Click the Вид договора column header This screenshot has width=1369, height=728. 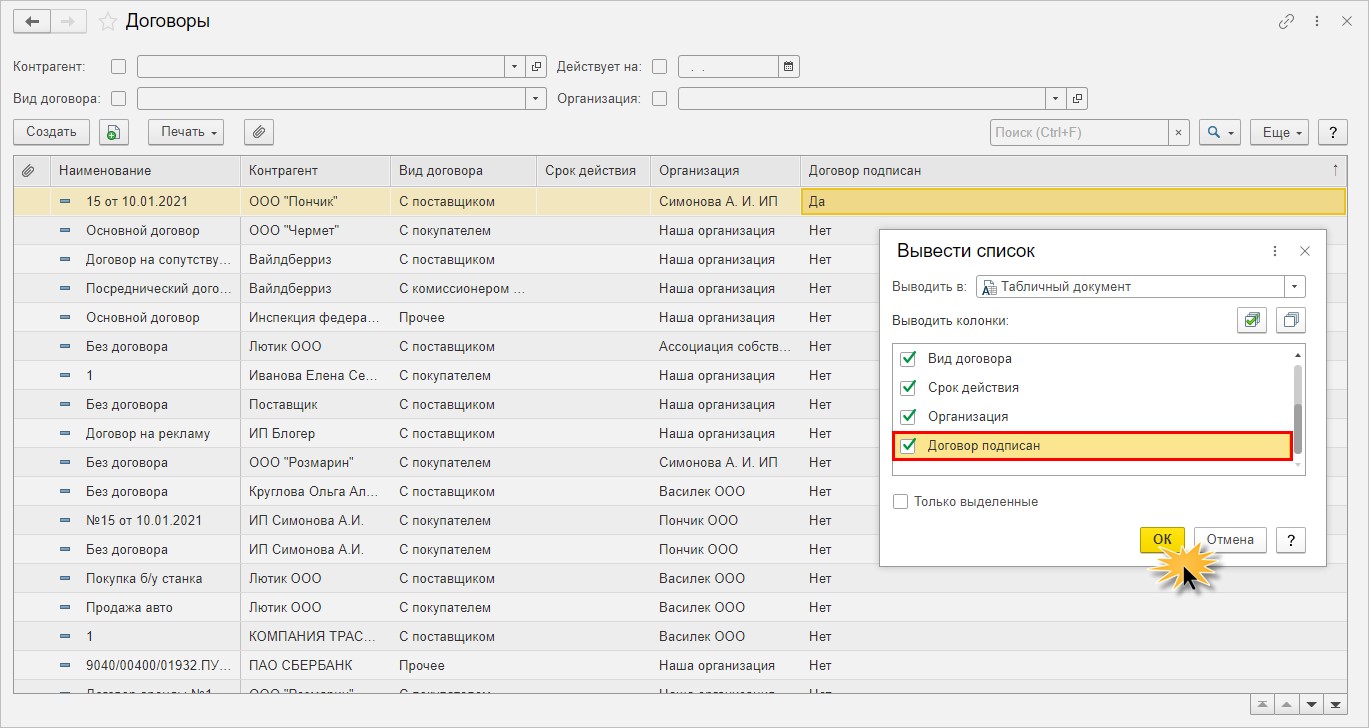pyautogui.click(x=441, y=171)
